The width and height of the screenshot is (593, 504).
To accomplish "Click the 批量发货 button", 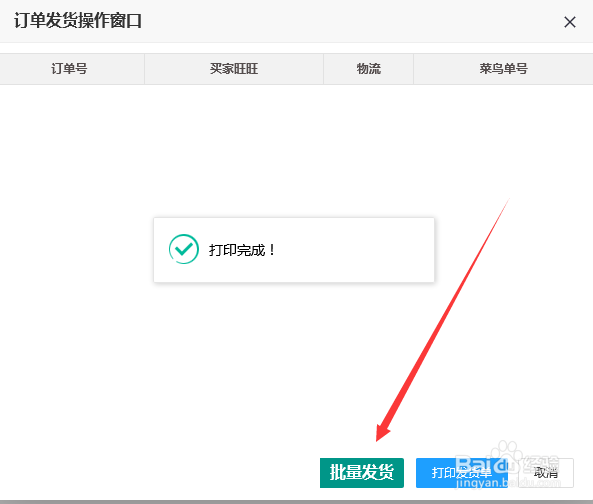I will (362, 473).
